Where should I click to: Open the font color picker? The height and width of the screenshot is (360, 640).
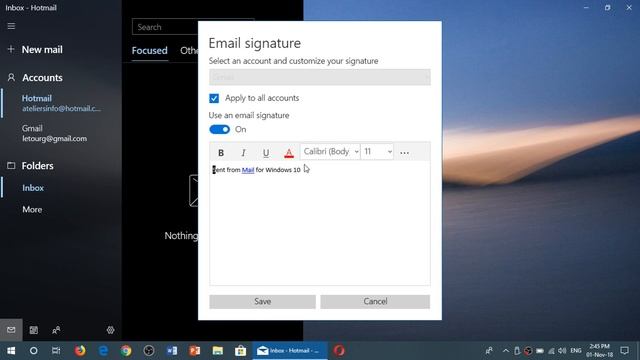(x=289, y=153)
